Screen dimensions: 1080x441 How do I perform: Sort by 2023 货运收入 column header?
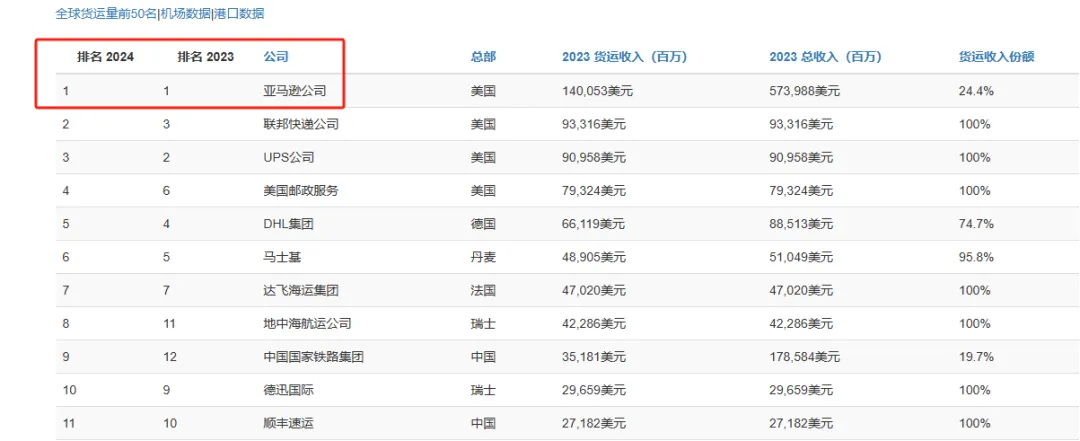tap(622, 57)
